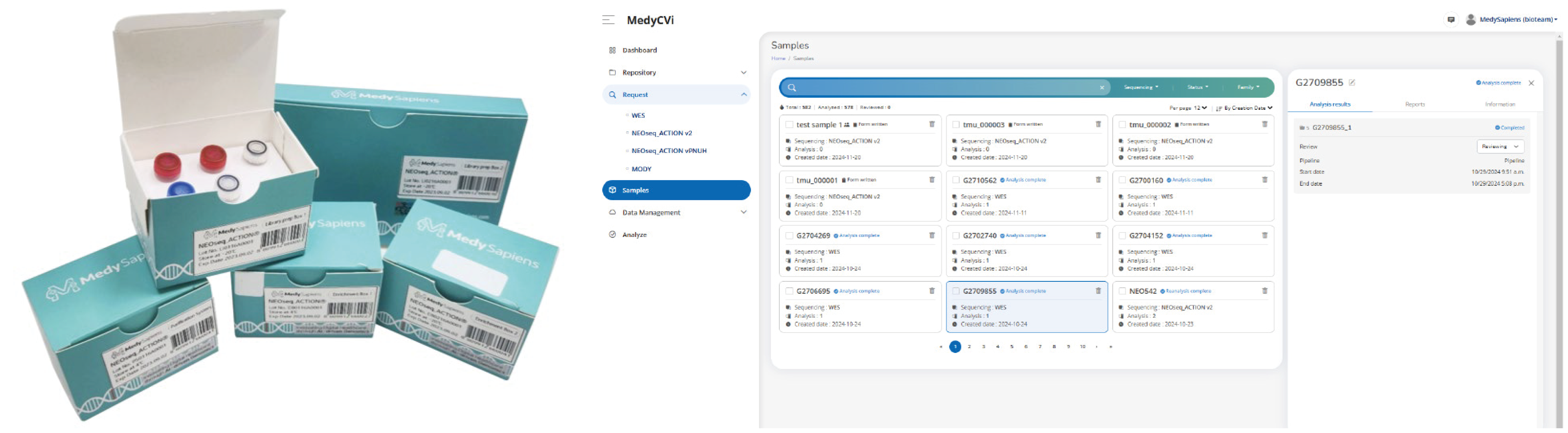The width and height of the screenshot is (1568, 433).
Task: Click the search magnifier icon in search bar
Action: point(791,88)
